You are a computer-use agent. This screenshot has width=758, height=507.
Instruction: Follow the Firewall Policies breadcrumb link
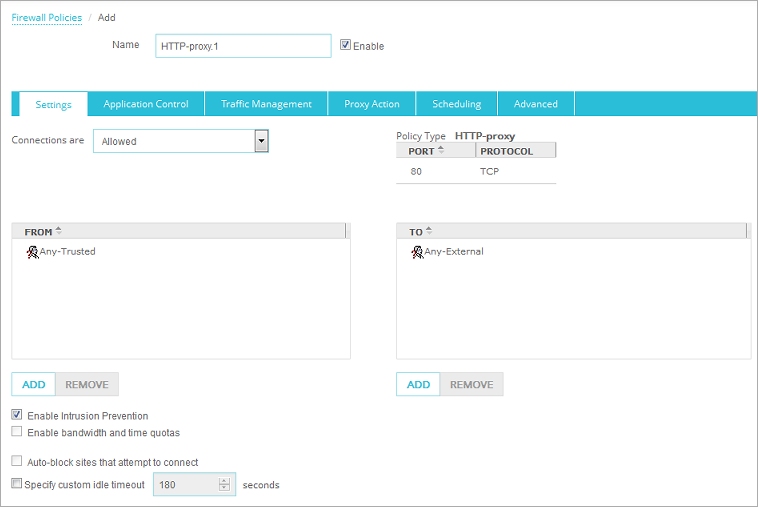click(x=46, y=17)
